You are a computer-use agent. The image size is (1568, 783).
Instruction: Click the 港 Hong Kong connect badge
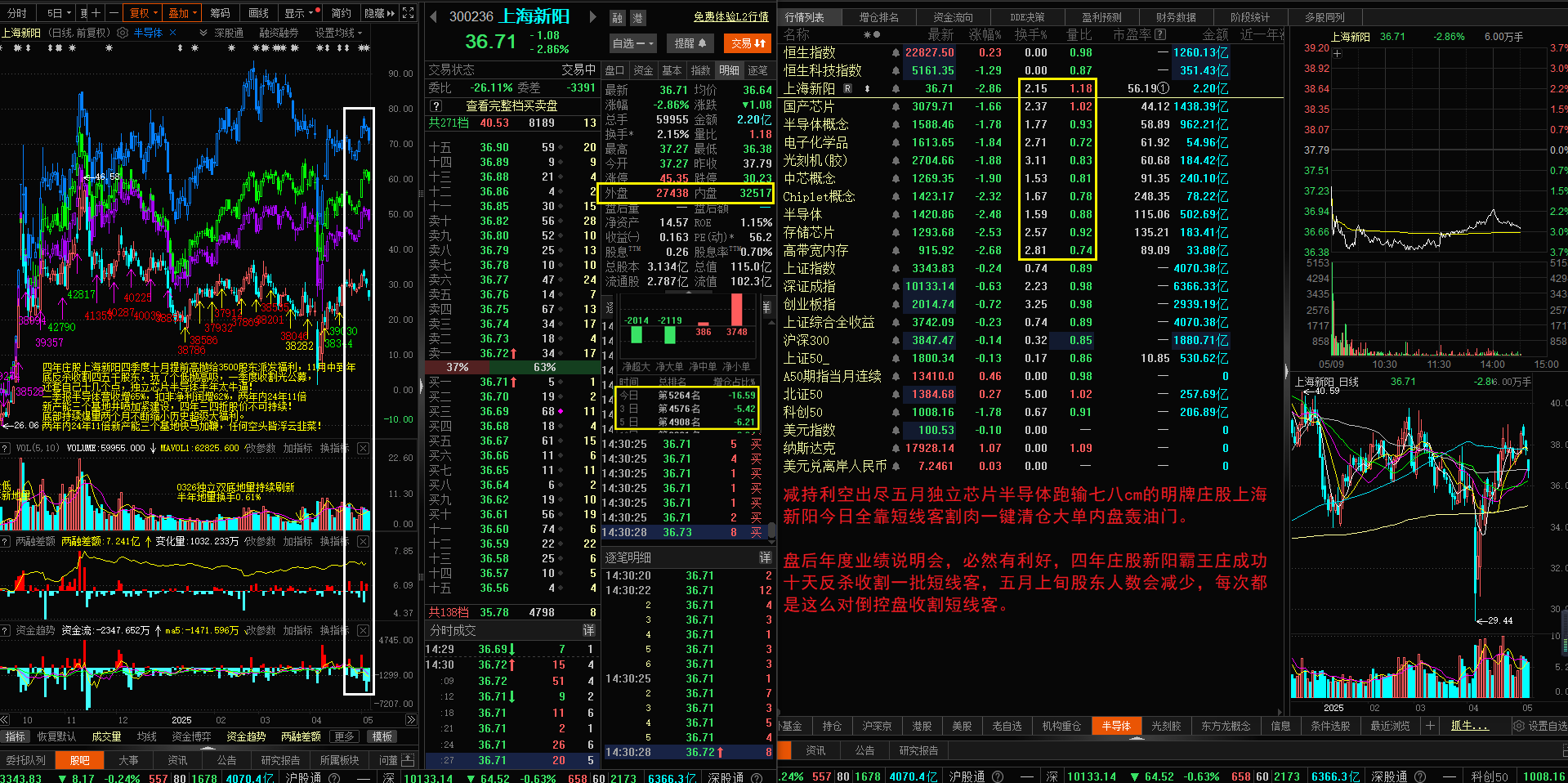[x=637, y=17]
